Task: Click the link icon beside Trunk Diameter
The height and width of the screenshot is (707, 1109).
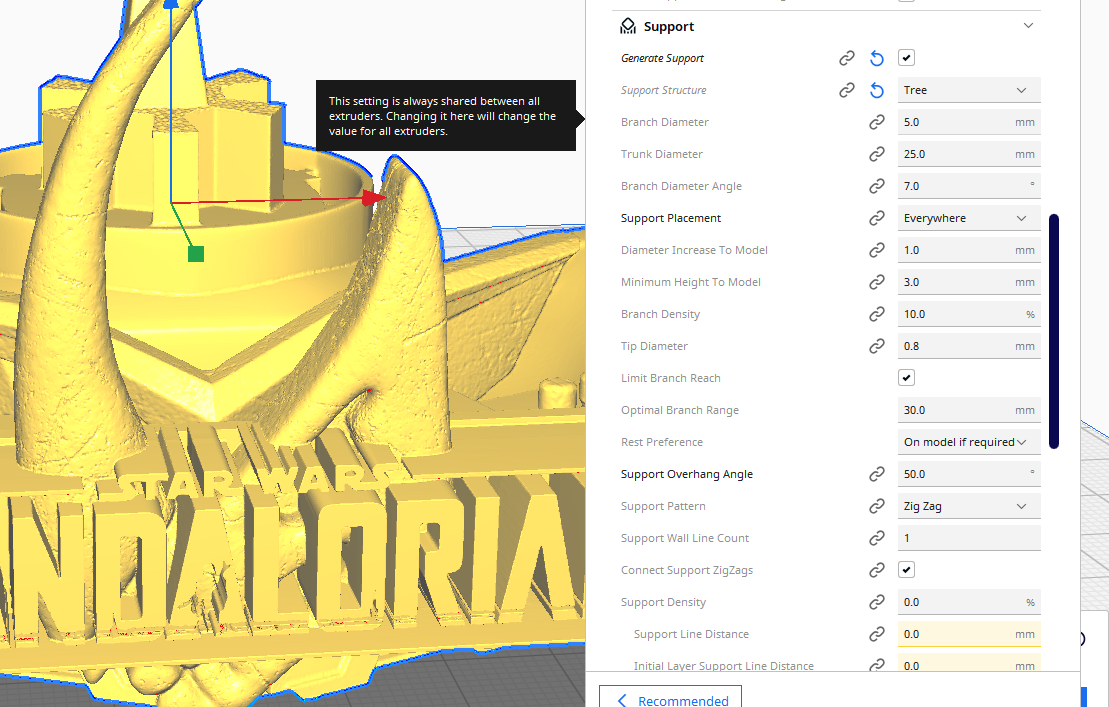Action: (x=877, y=154)
